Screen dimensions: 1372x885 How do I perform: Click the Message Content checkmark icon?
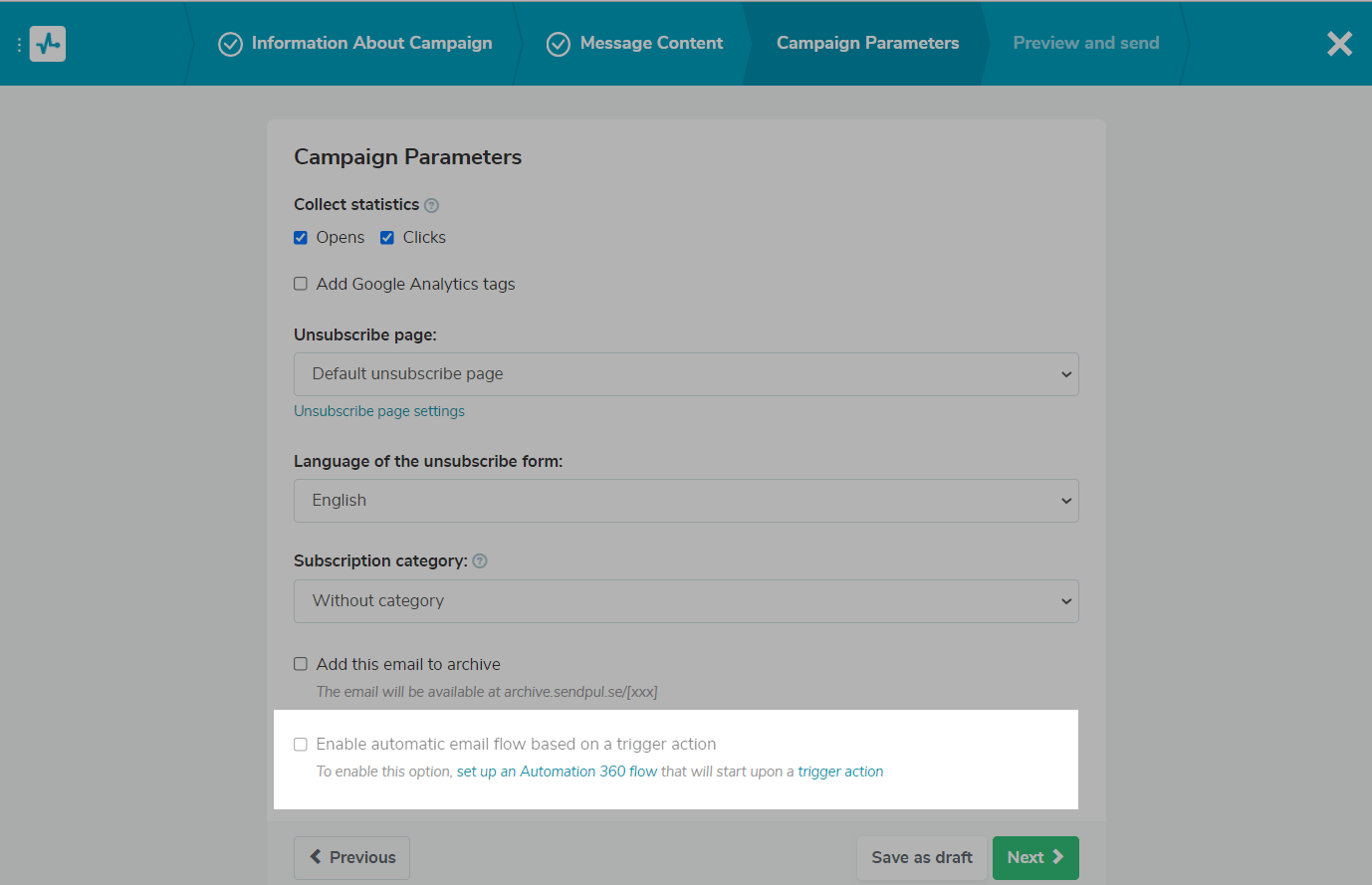pos(559,45)
